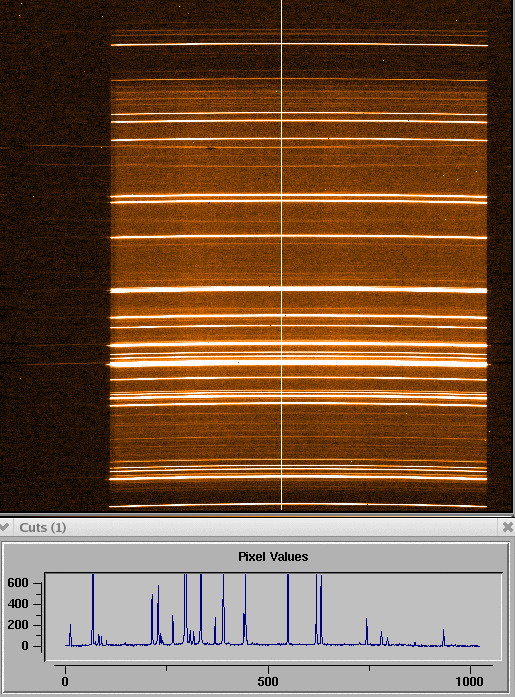Screen dimensions: 515x697
Task: Close the Cuts panel with X
Action: click(507, 527)
